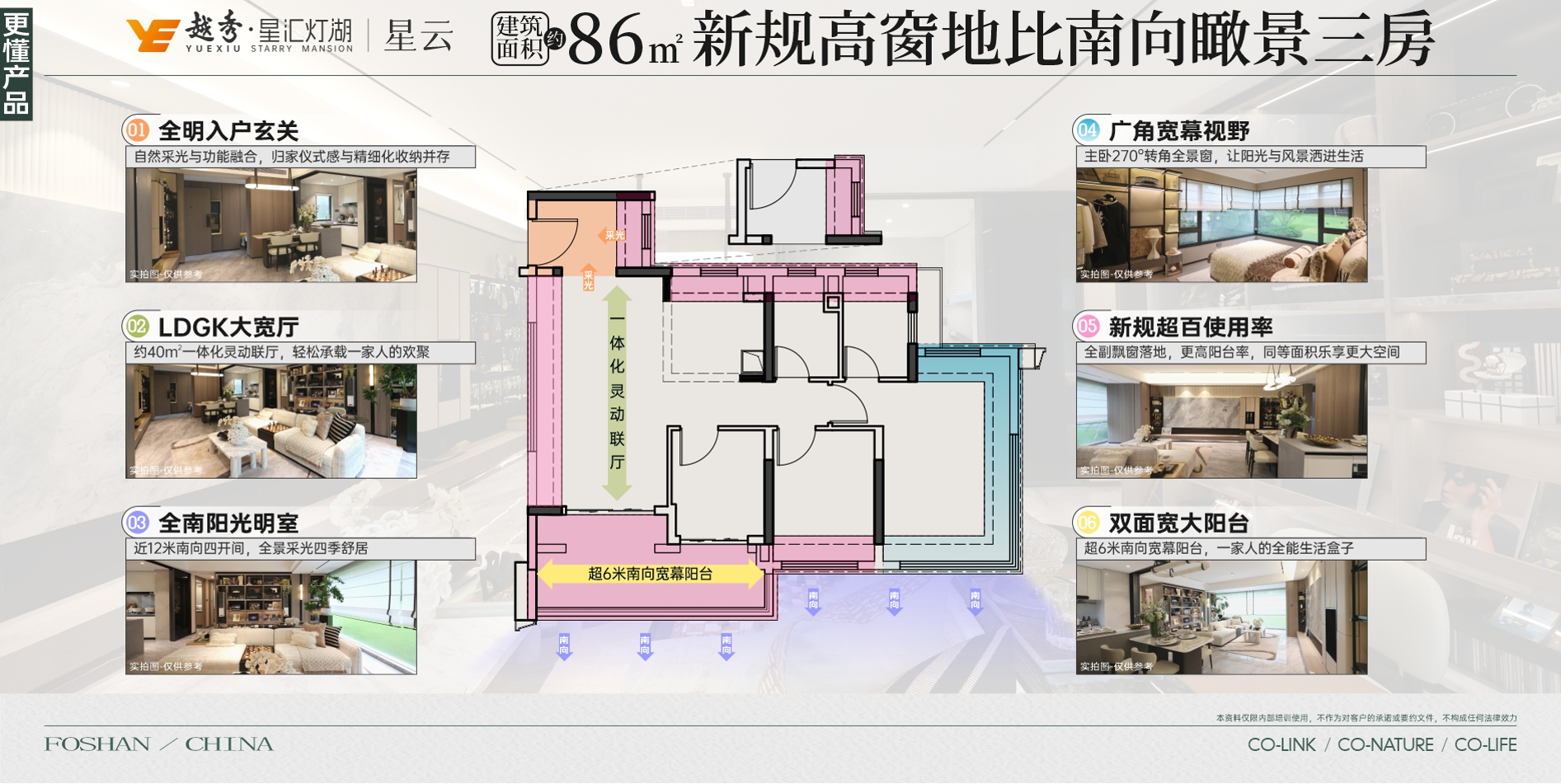
Task: Click the blue 04 number badge
Action: point(1088,130)
